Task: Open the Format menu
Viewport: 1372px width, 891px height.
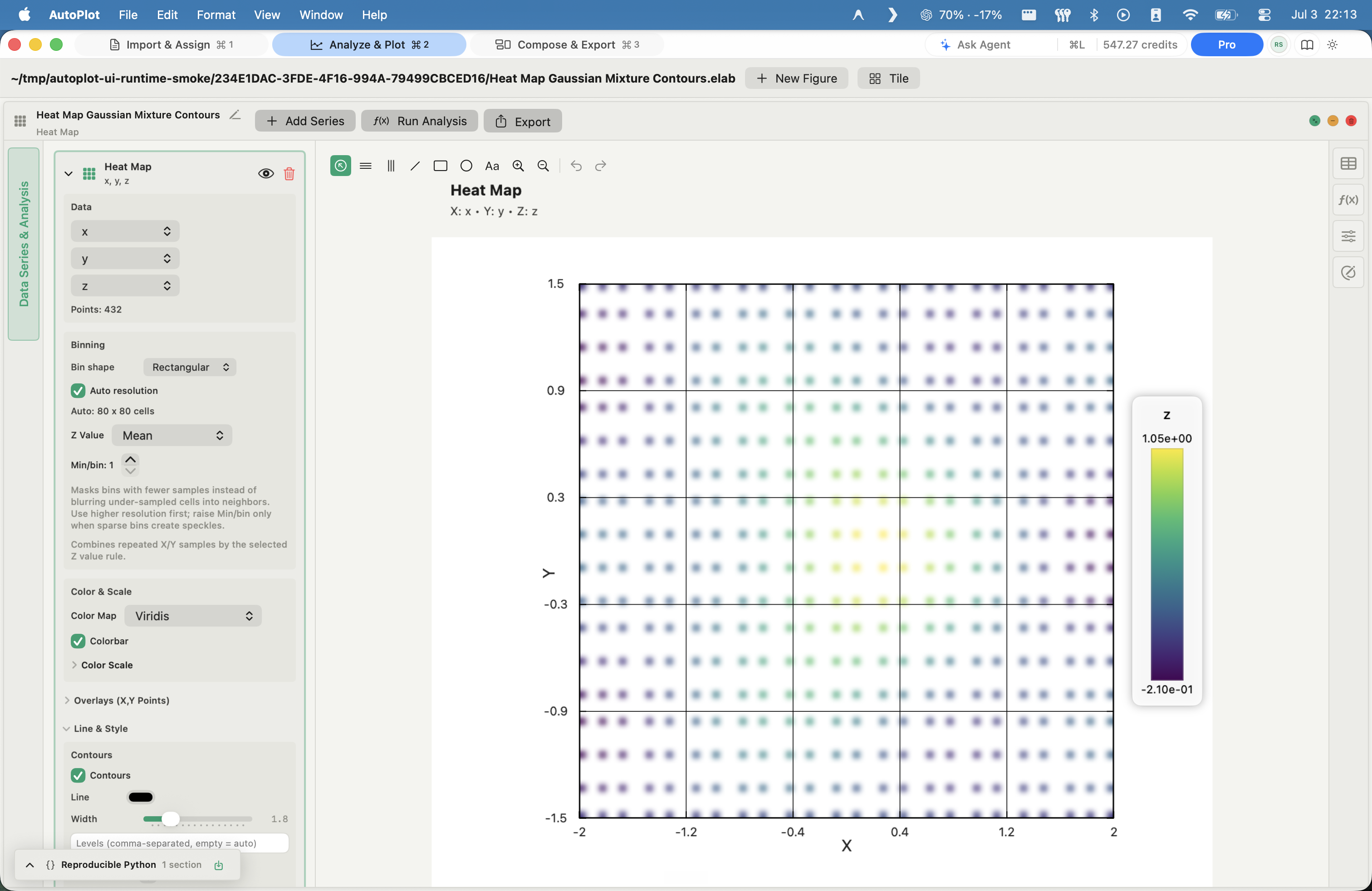Action: 216,15
